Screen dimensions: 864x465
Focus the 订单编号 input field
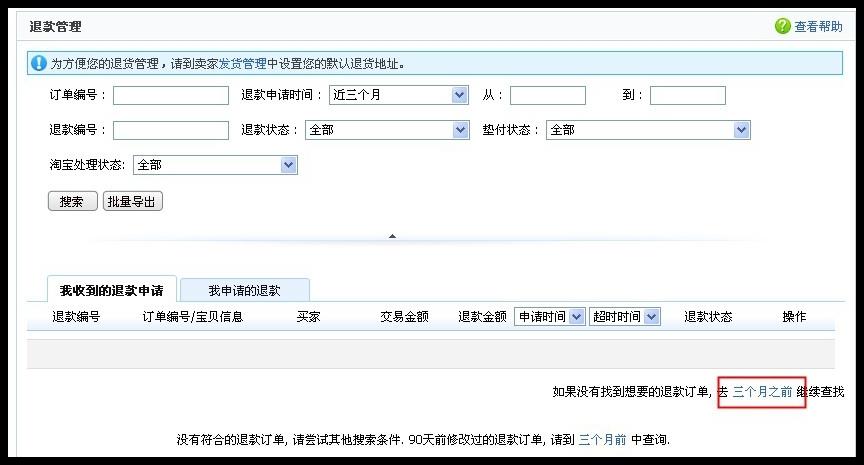[x=171, y=95]
